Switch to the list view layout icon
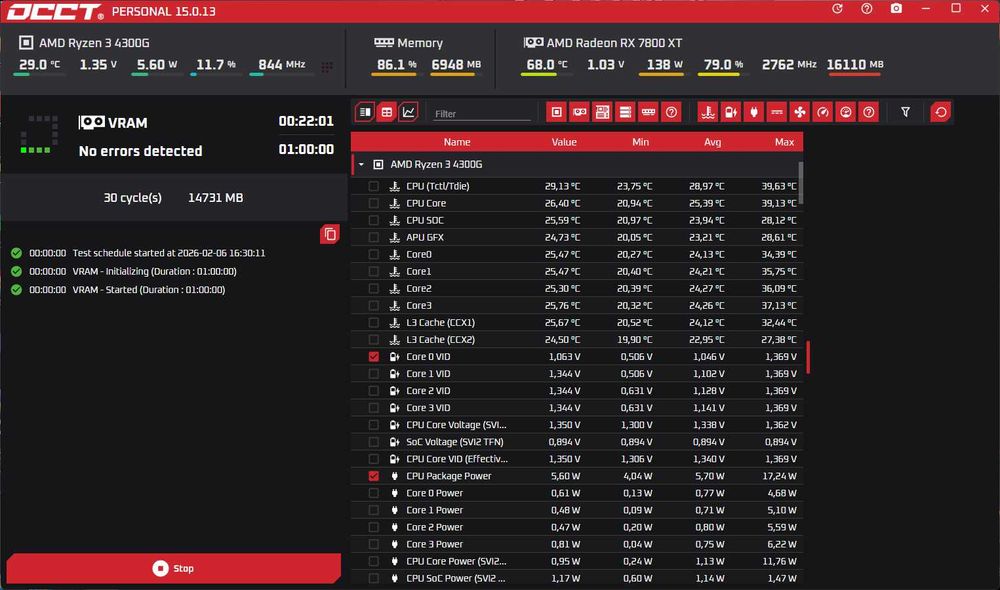Screen dimensions: 1000x590 pyautogui.click(x=365, y=112)
